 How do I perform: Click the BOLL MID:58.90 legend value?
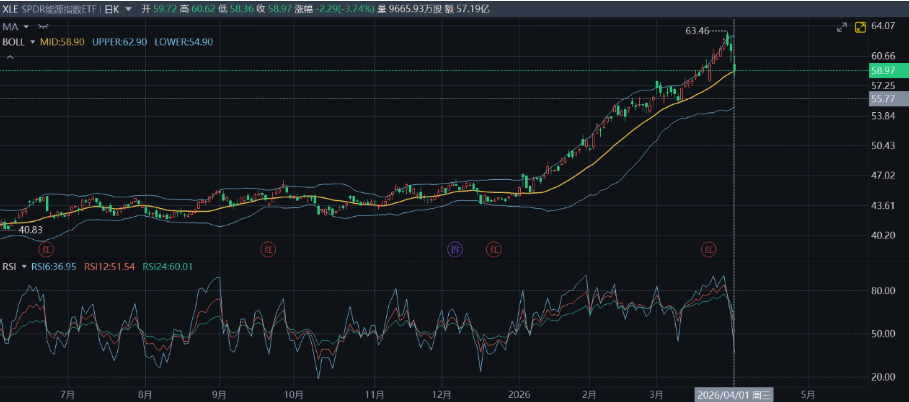tap(62, 42)
